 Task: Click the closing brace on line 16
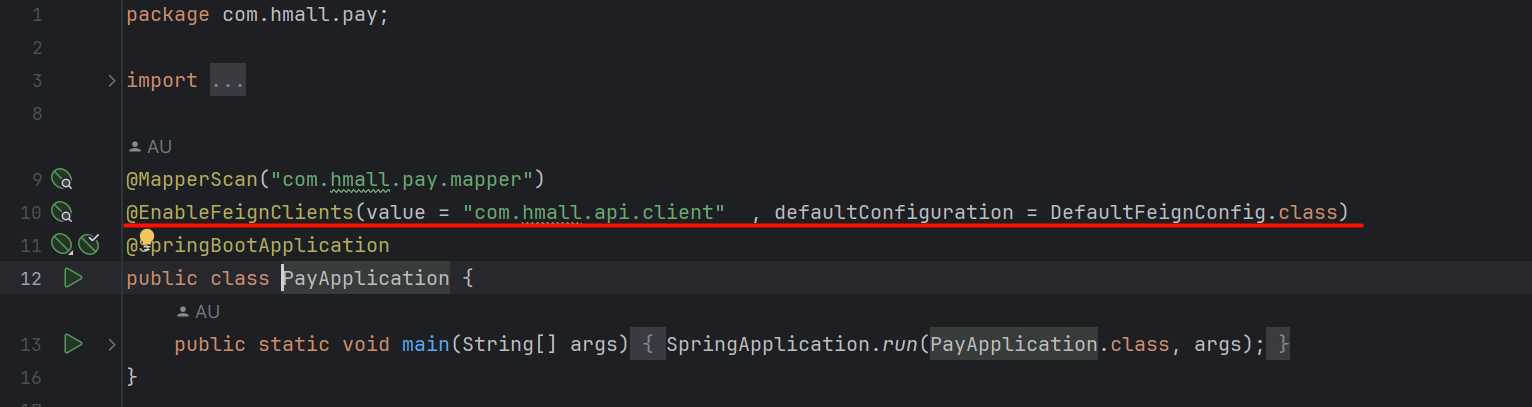pyautogui.click(x=132, y=377)
